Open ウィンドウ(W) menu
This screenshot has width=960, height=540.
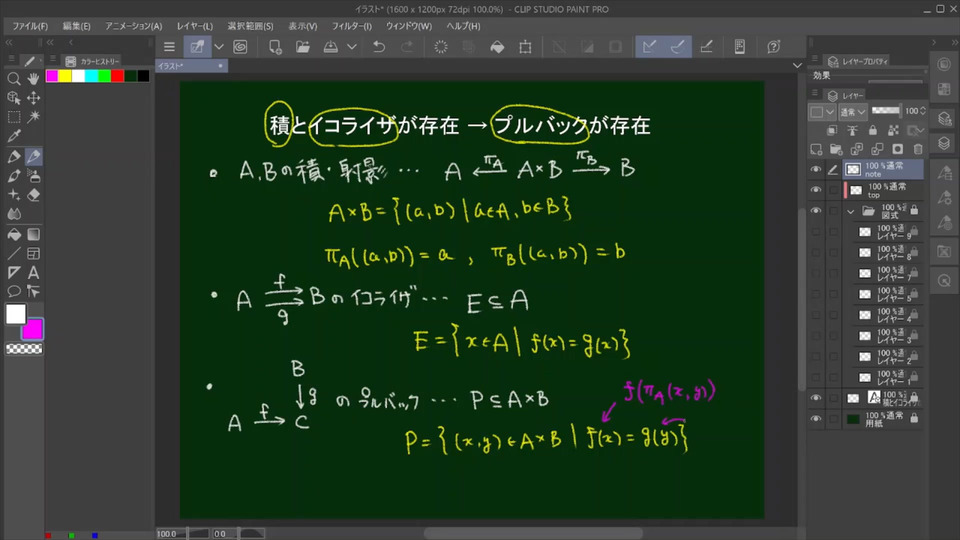coord(409,26)
